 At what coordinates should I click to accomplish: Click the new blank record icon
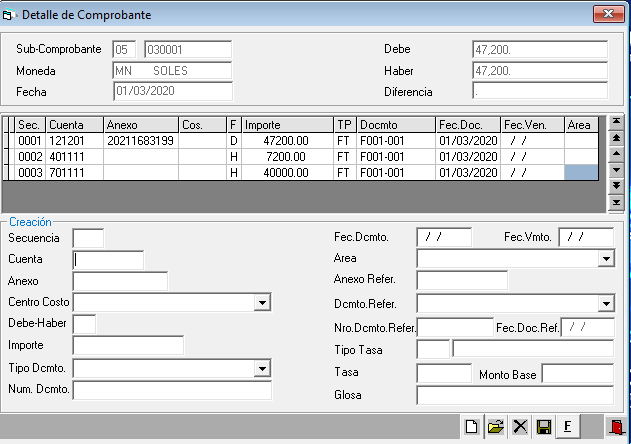[472, 427]
